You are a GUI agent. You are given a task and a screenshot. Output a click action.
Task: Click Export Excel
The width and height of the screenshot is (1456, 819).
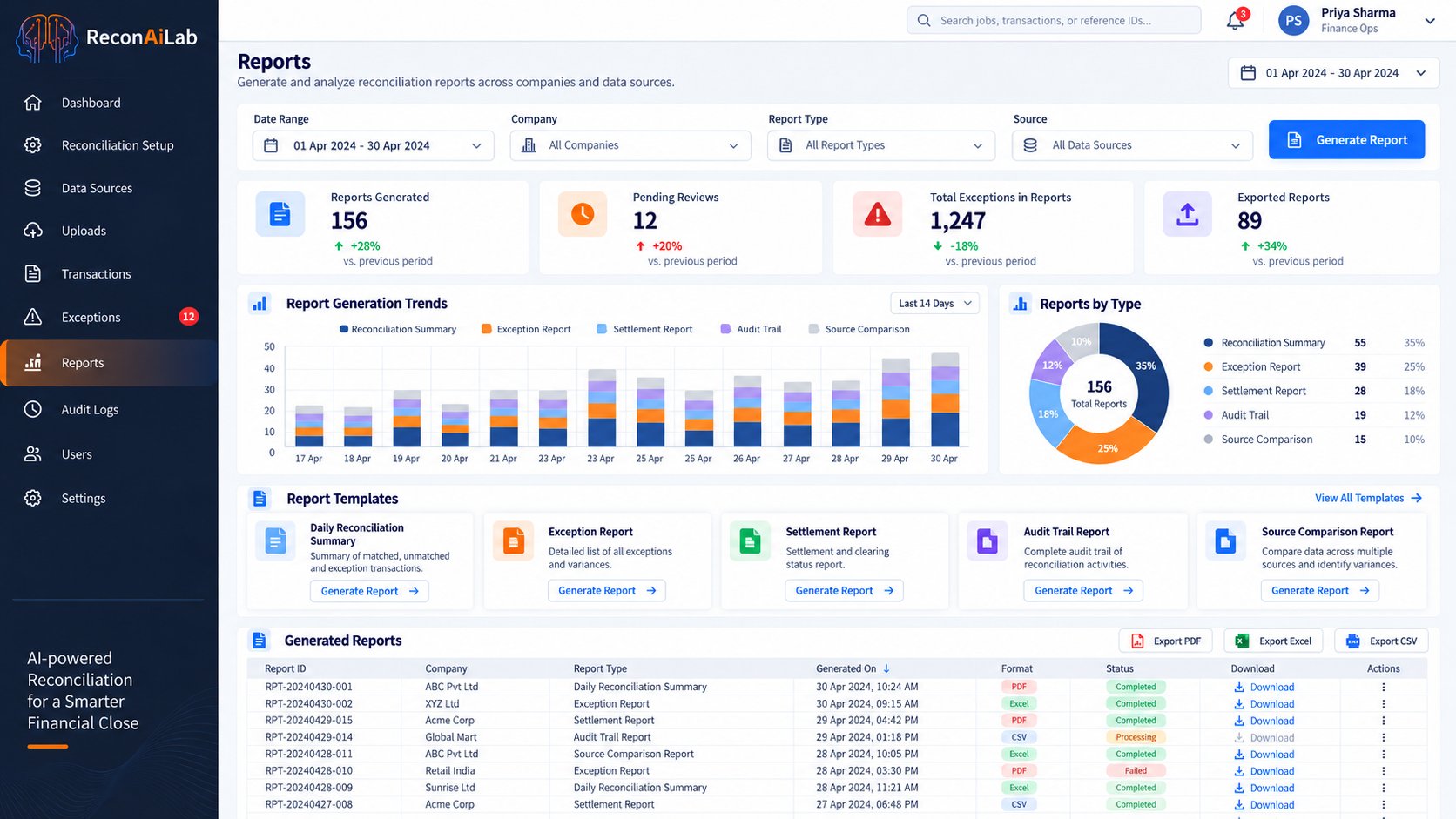(1273, 641)
